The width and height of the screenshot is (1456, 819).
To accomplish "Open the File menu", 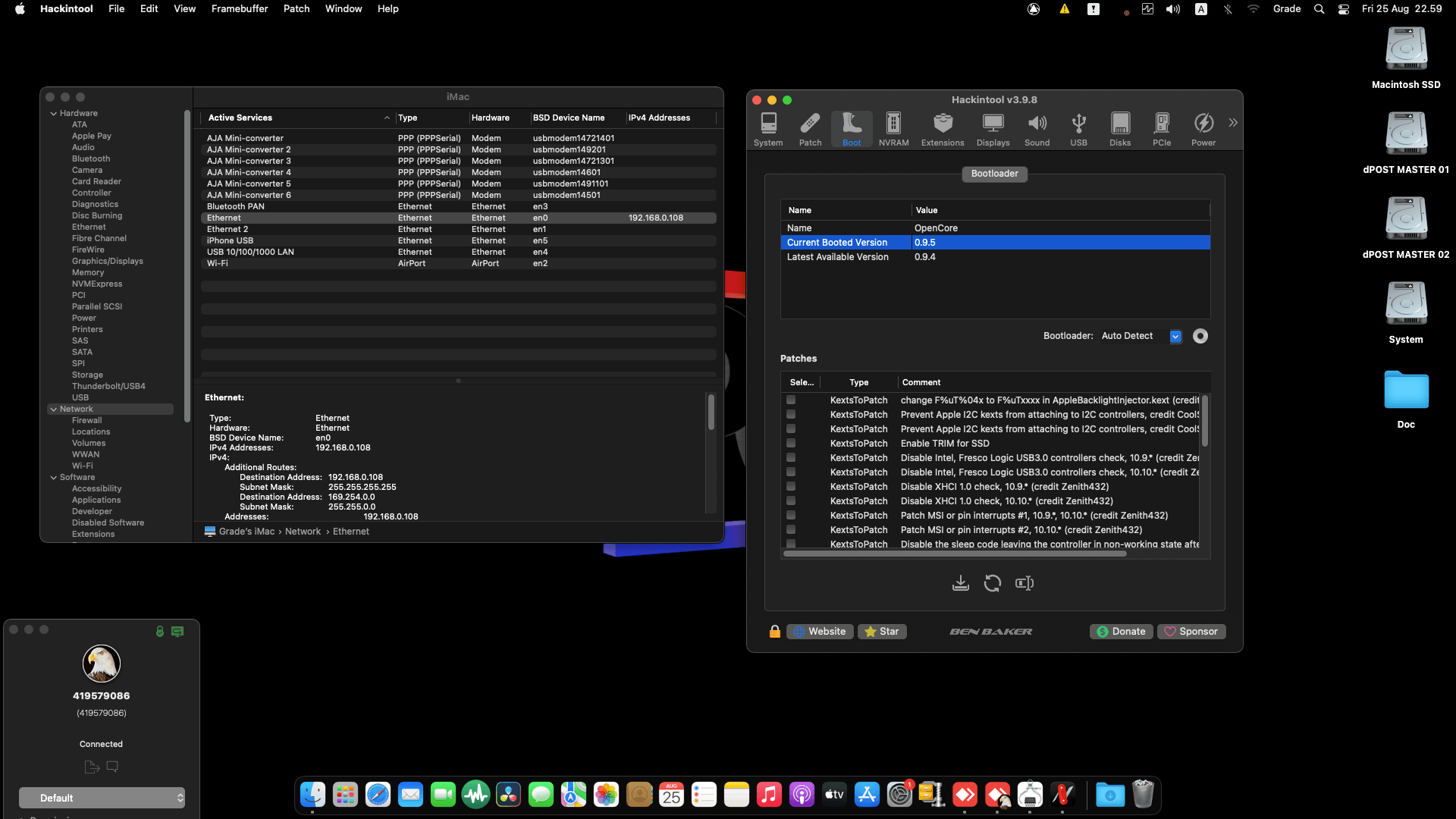I will tap(116, 9).
